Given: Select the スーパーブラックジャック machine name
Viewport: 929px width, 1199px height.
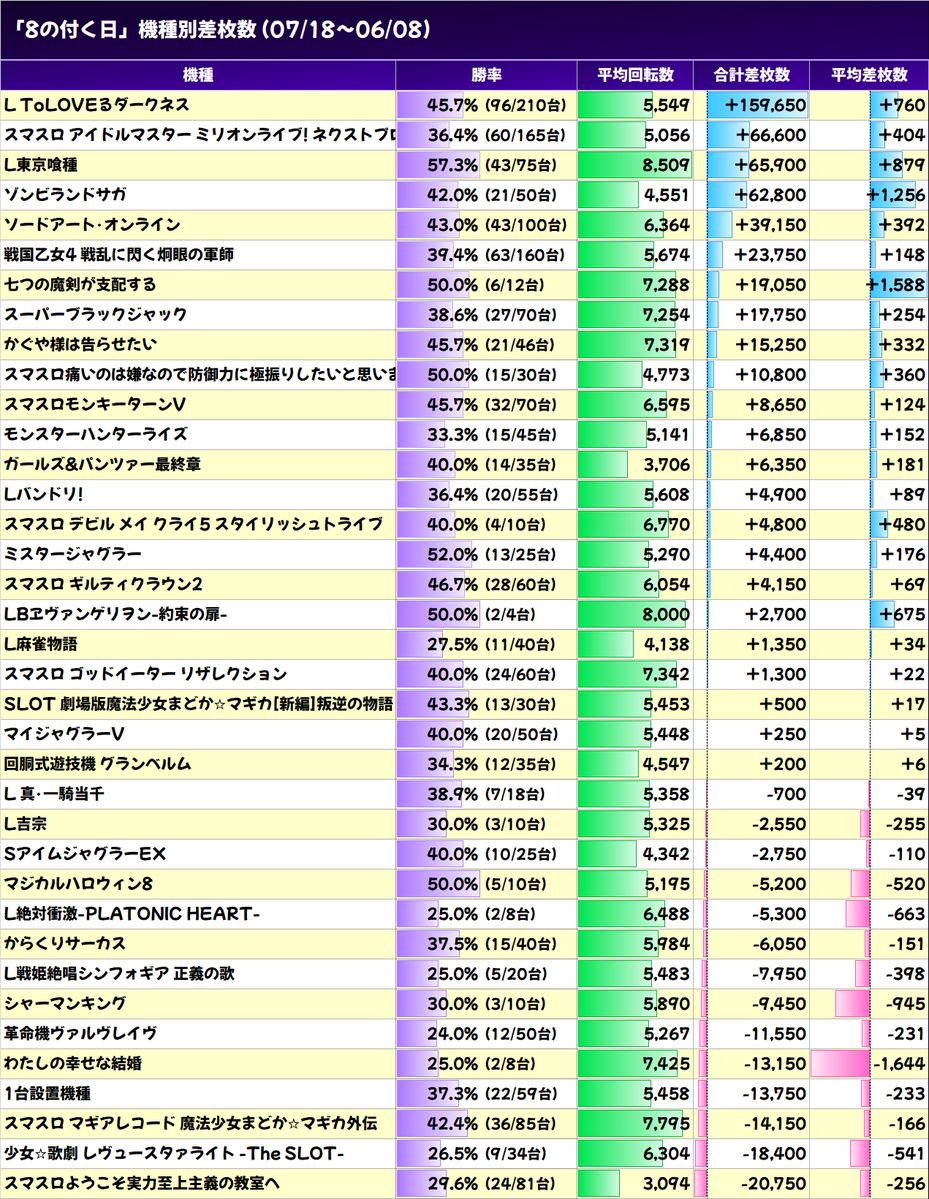Looking at the screenshot, I should coord(96,314).
